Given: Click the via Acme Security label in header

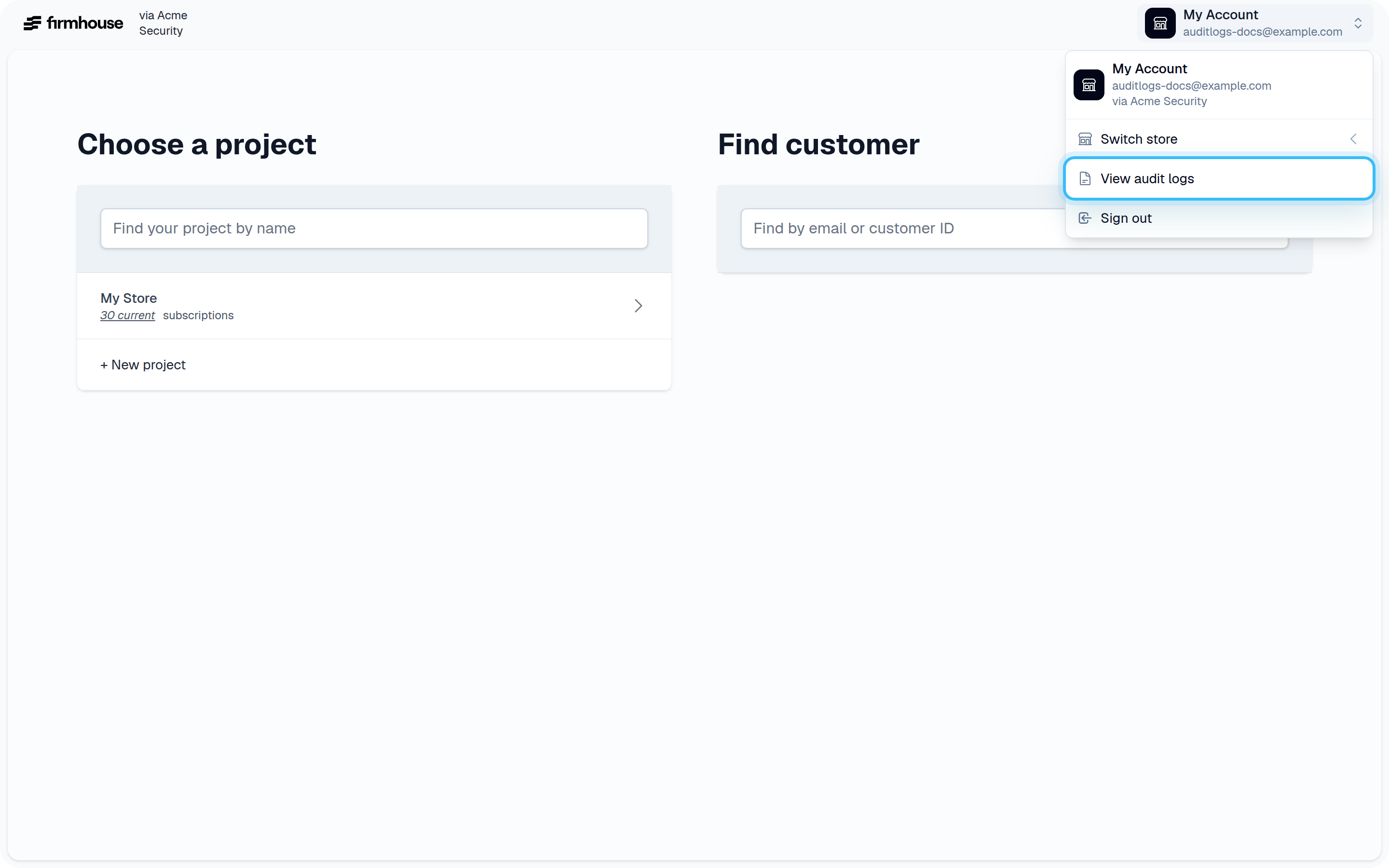Looking at the screenshot, I should pyautogui.click(x=163, y=23).
